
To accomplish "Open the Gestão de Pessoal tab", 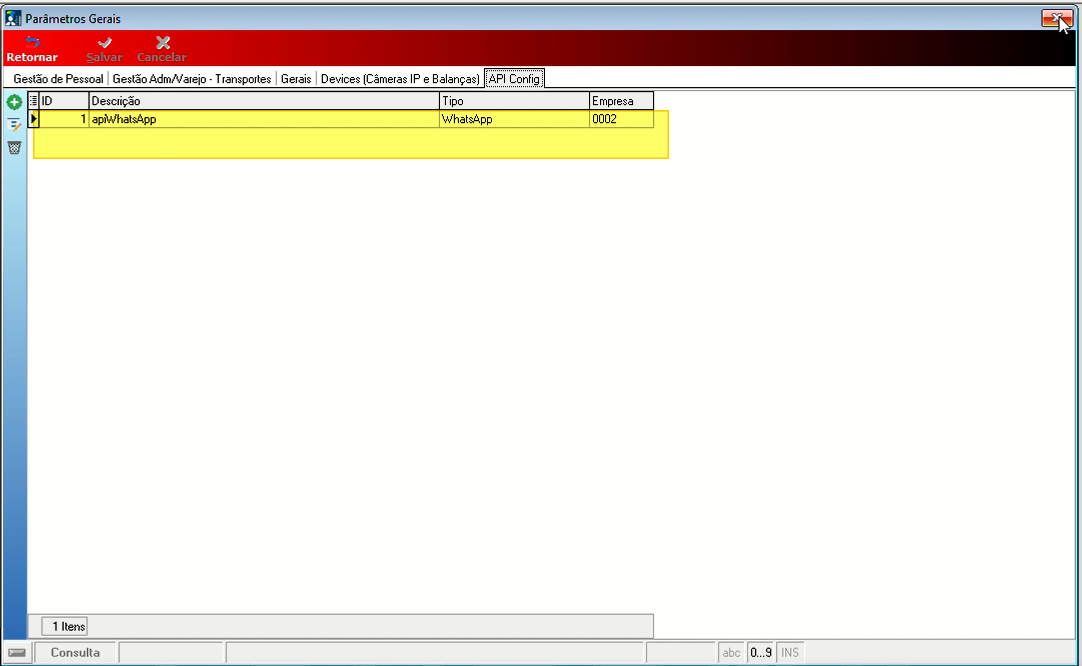I will [58, 79].
